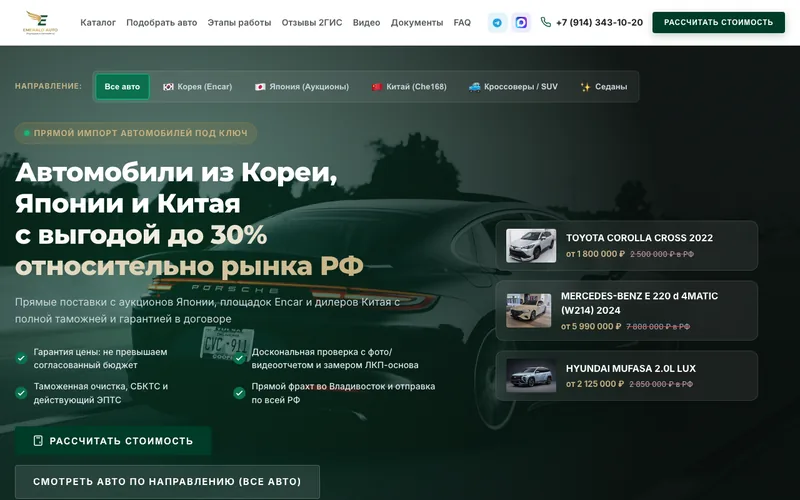Click the Japanese flag icon

click(x=260, y=87)
